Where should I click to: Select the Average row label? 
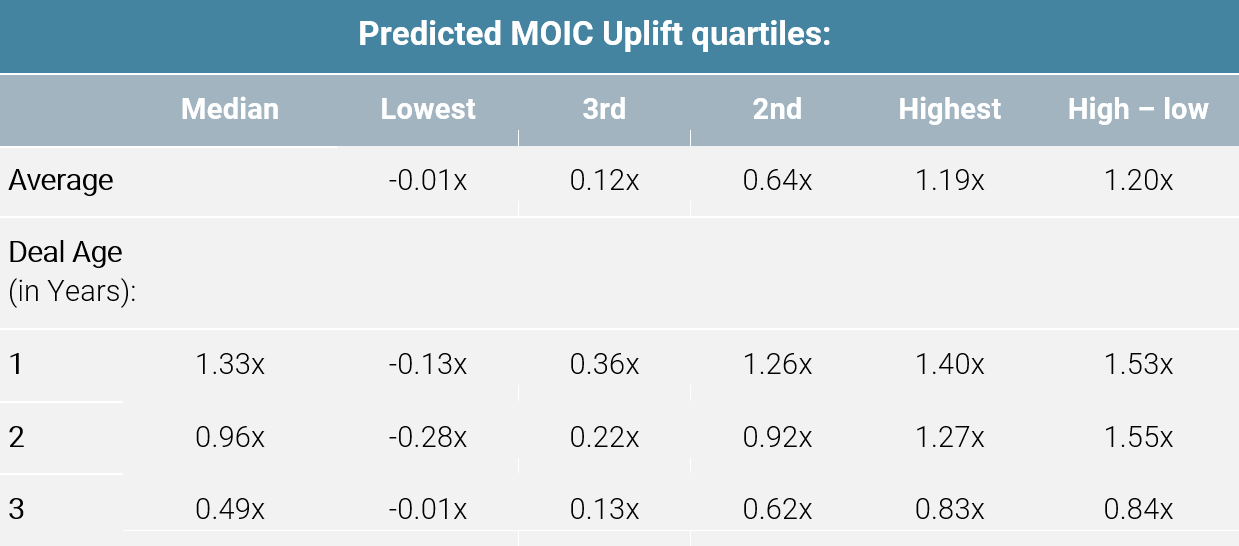tap(61, 181)
